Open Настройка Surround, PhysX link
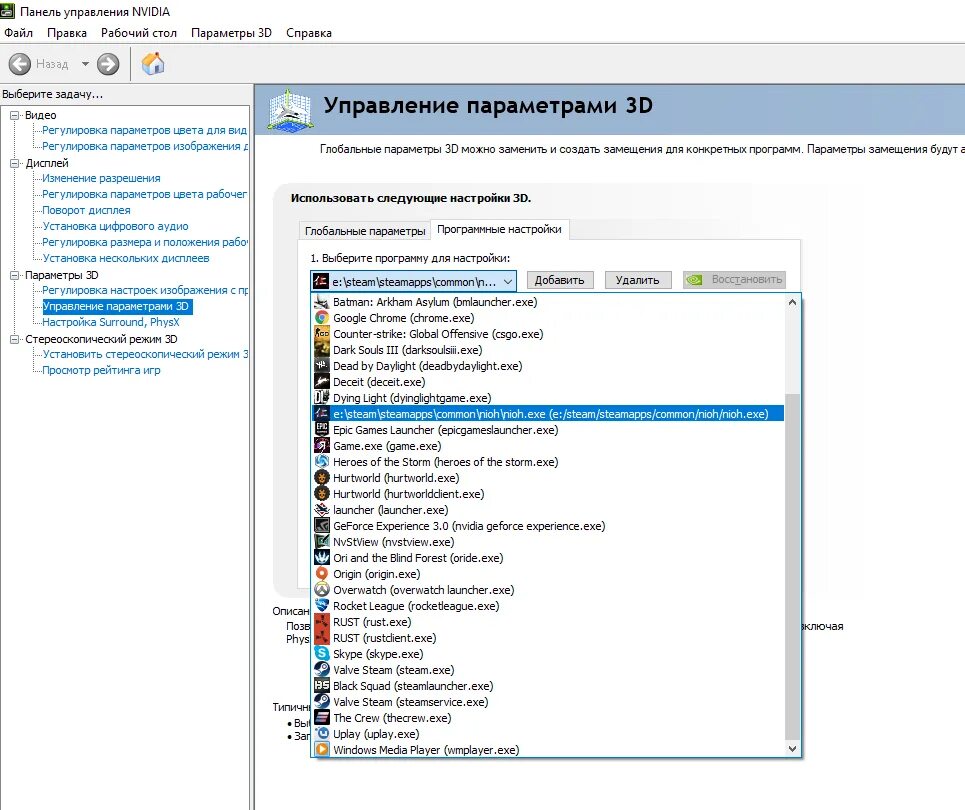Image resolution: width=965 pixels, height=810 pixels. [x=111, y=322]
